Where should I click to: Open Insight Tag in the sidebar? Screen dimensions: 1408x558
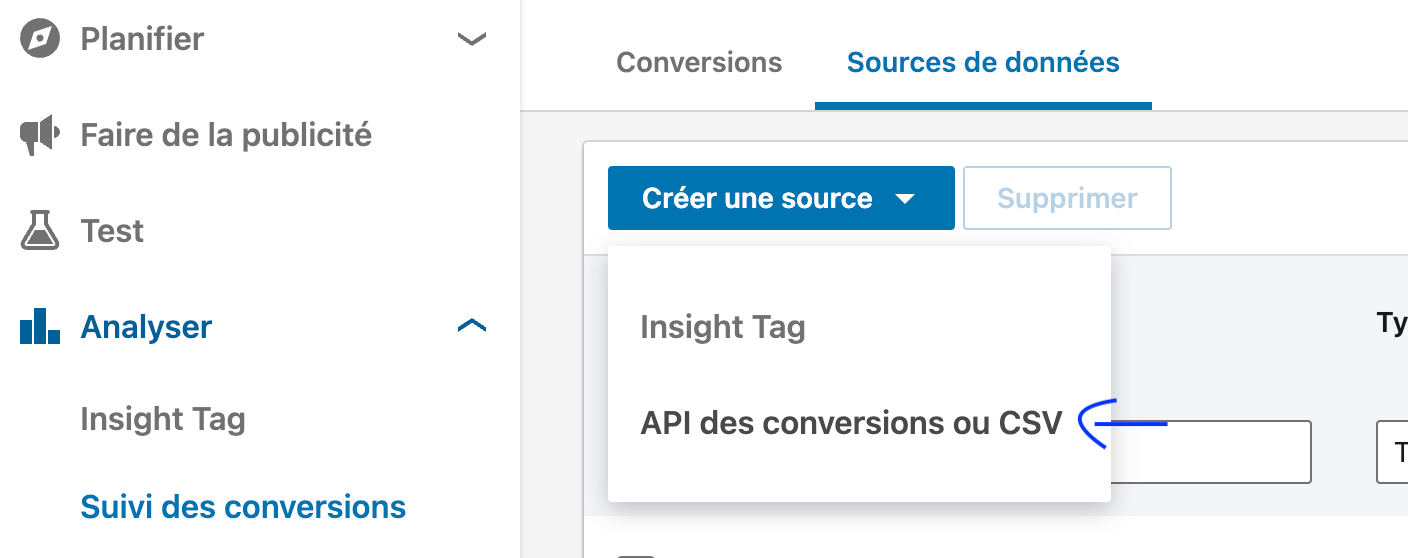point(163,419)
